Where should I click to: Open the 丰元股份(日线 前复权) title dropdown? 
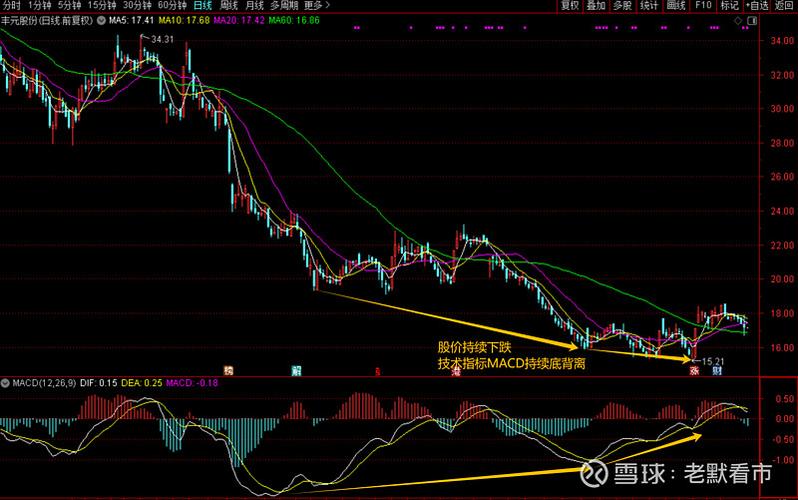(47, 20)
